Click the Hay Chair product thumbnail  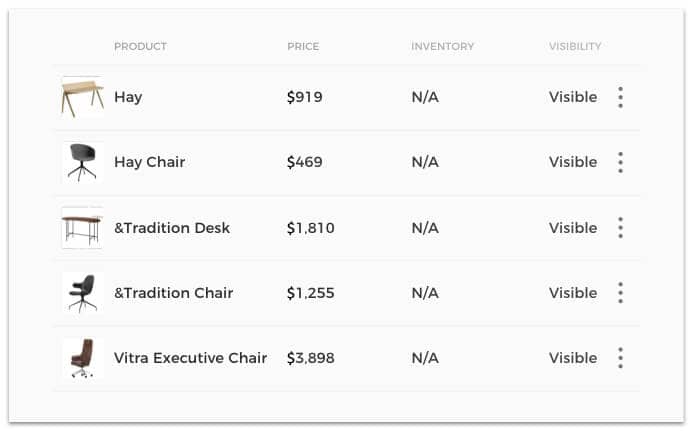(82, 162)
